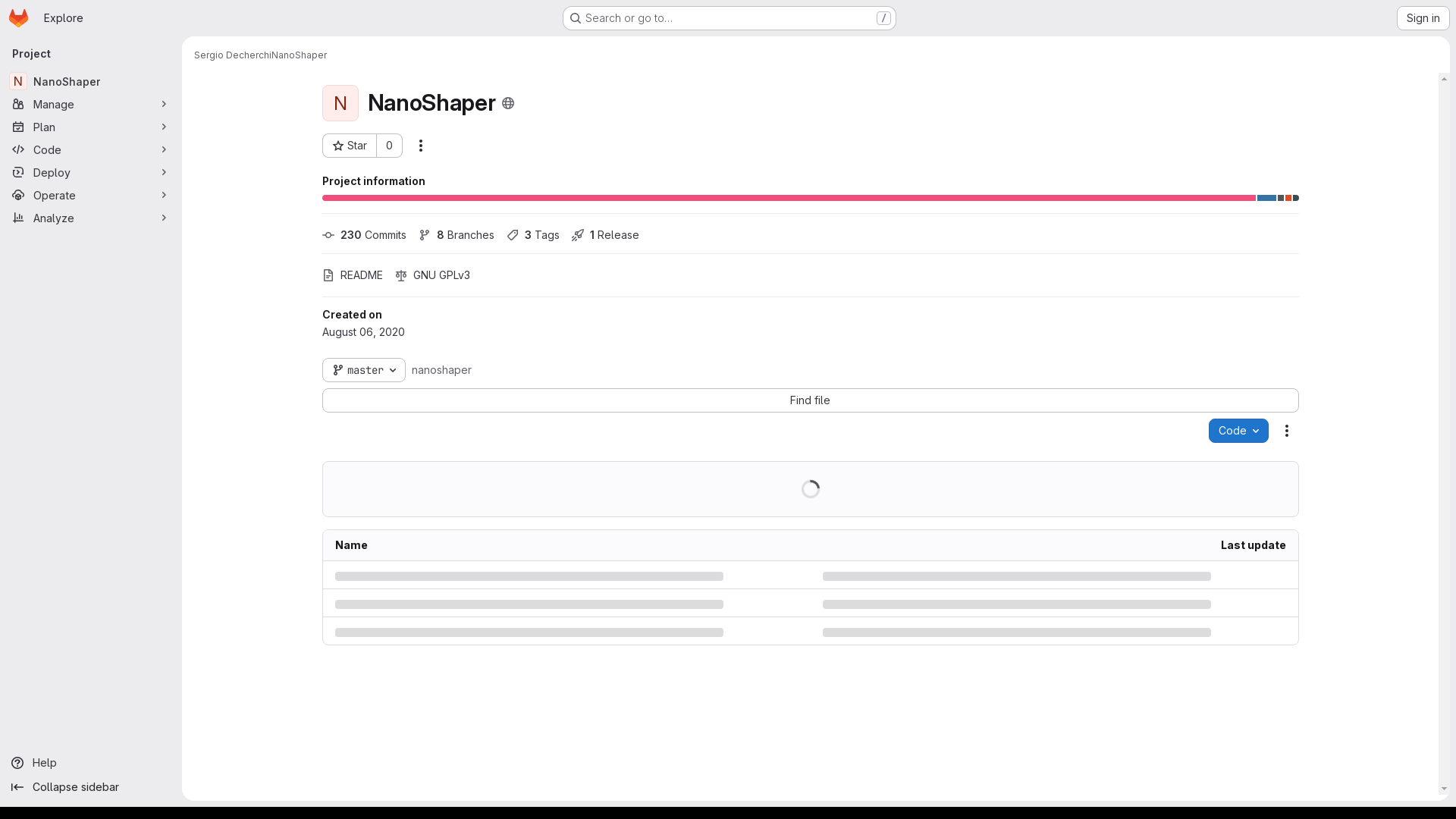Click the scrollbar down arrow
1456x819 pixels.
pos(1444,789)
